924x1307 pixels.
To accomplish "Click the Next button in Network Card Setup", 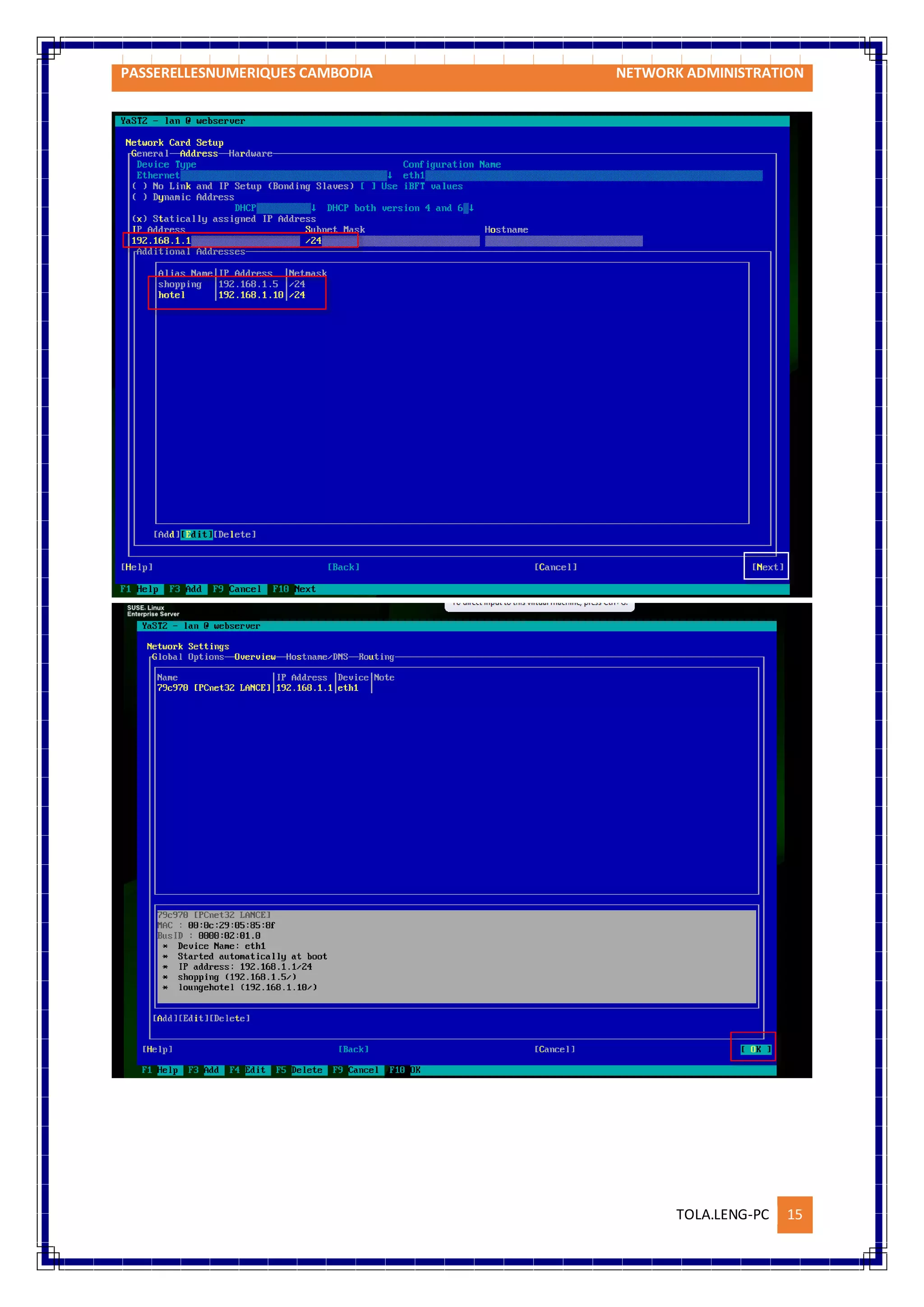I will click(x=767, y=567).
